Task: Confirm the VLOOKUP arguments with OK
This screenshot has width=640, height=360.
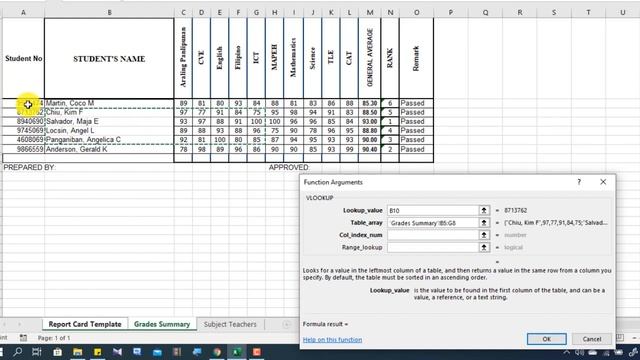Action: point(547,339)
